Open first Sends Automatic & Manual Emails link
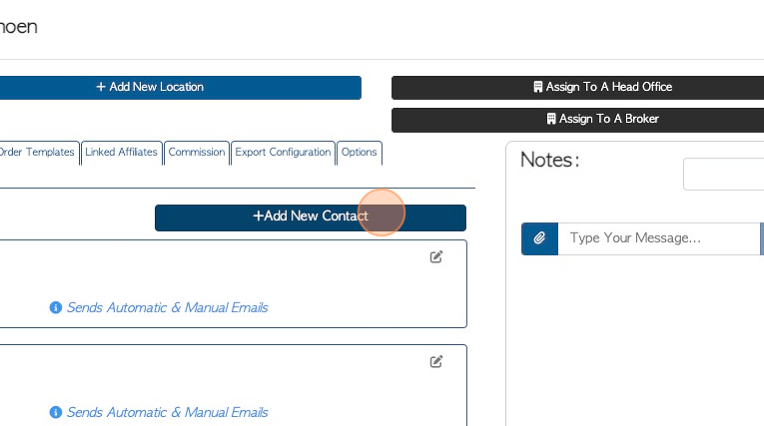 coord(167,308)
